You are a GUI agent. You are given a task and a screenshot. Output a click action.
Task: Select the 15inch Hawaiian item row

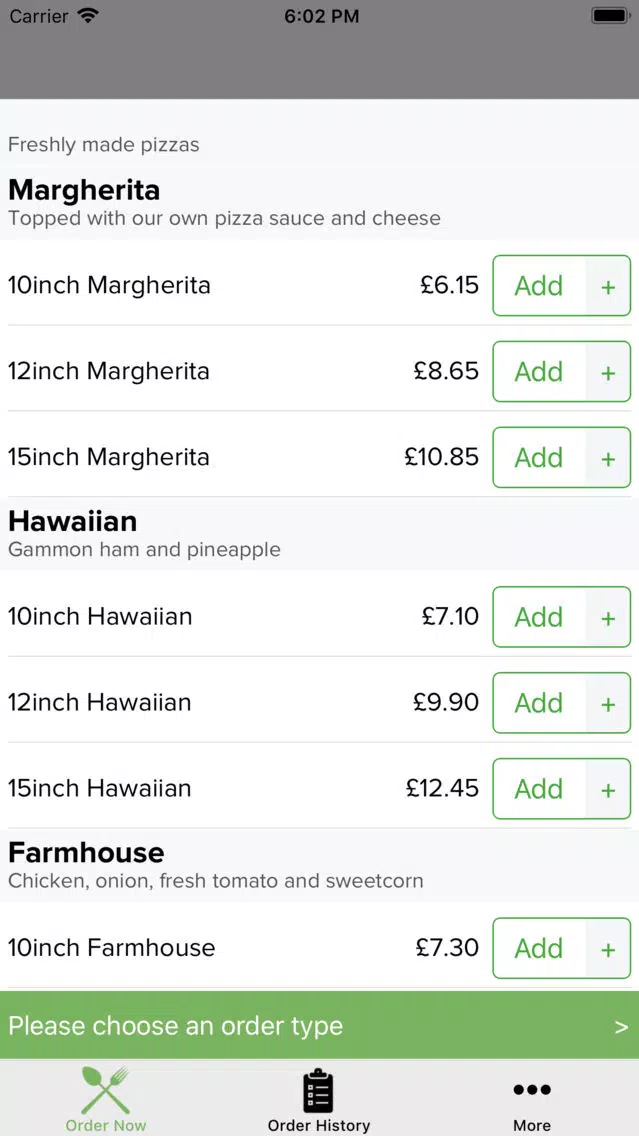(x=320, y=788)
